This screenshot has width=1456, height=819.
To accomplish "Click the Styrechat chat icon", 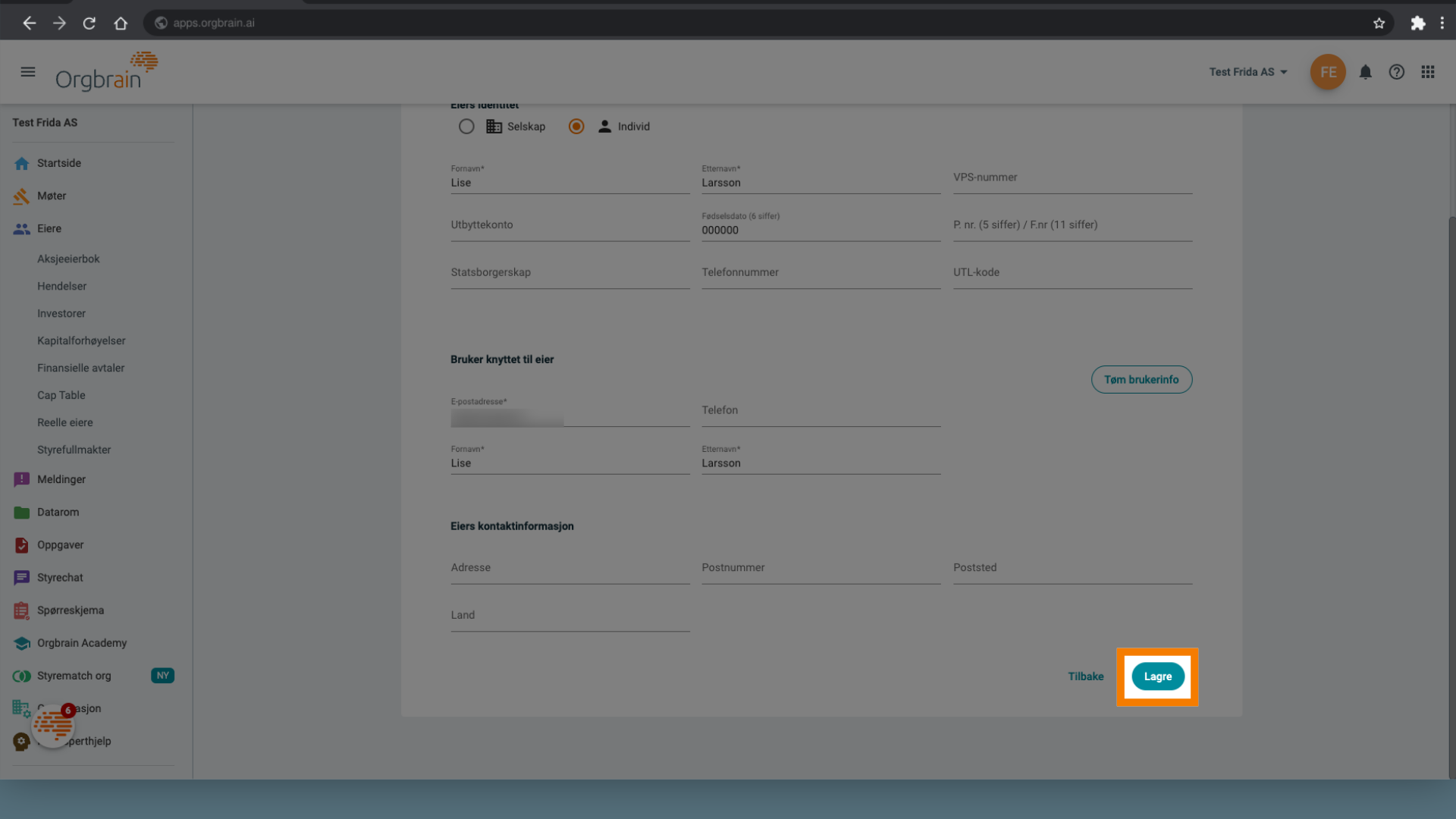I will pos(21,578).
